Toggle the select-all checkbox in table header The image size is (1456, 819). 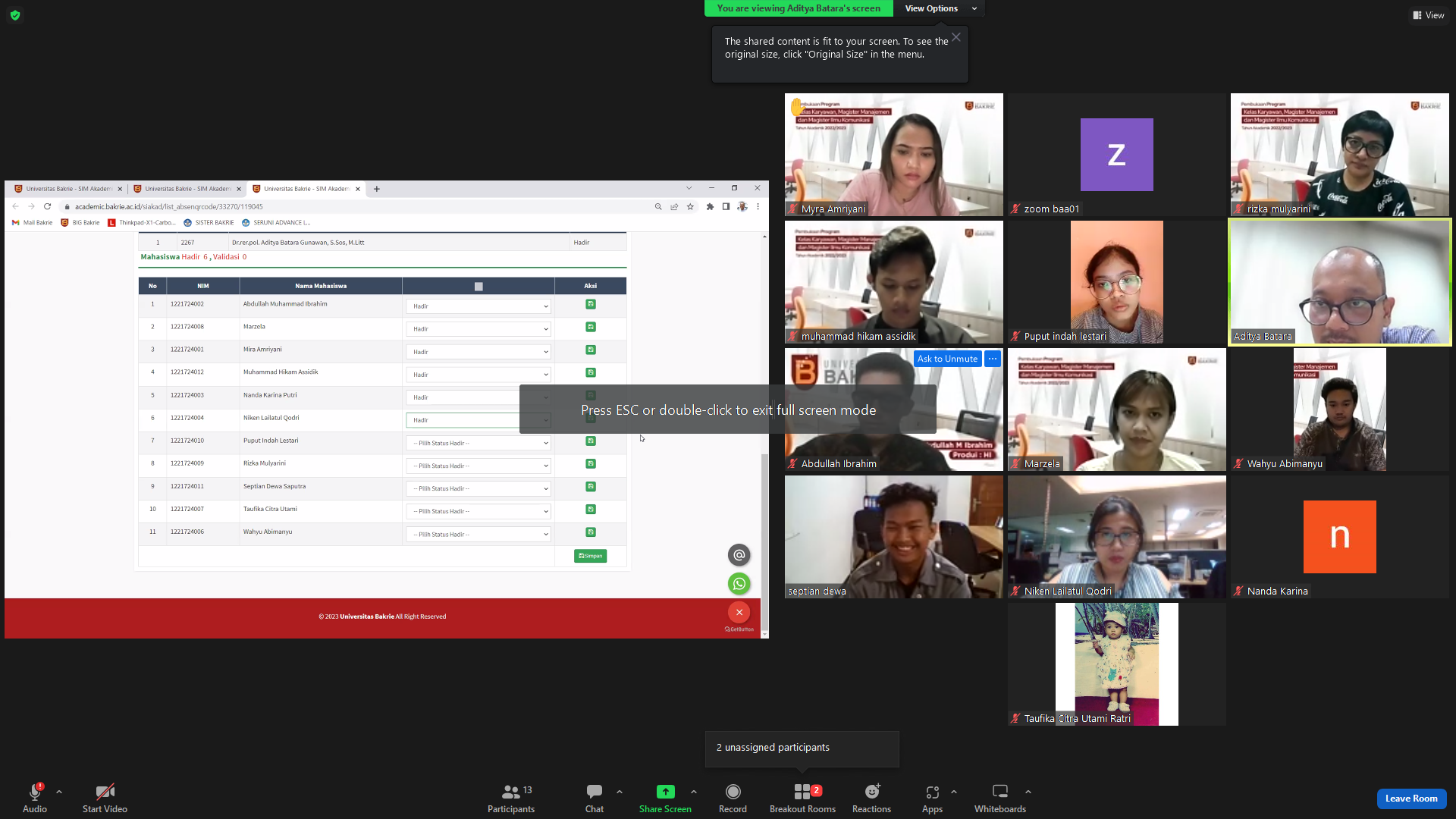pos(479,287)
